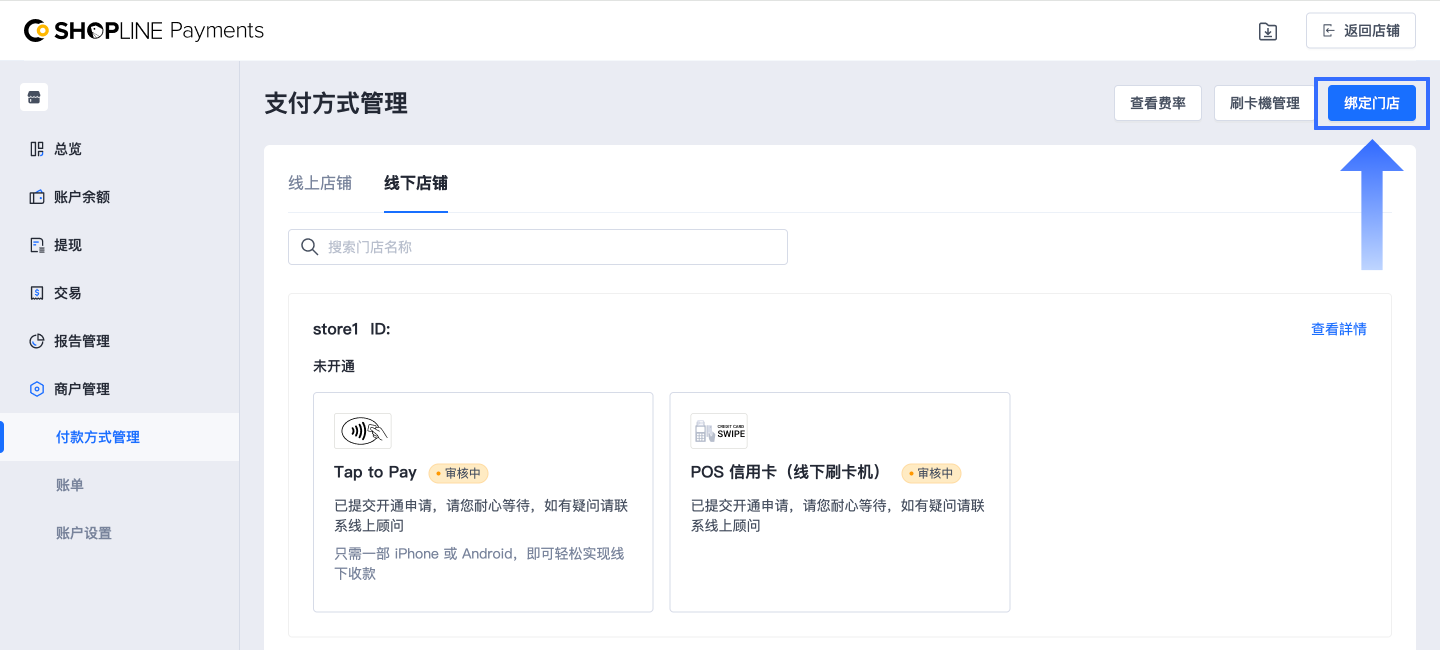This screenshot has height=650, width=1440.
Task: Open 查看詳情 link for store1
Action: [x=1338, y=329]
